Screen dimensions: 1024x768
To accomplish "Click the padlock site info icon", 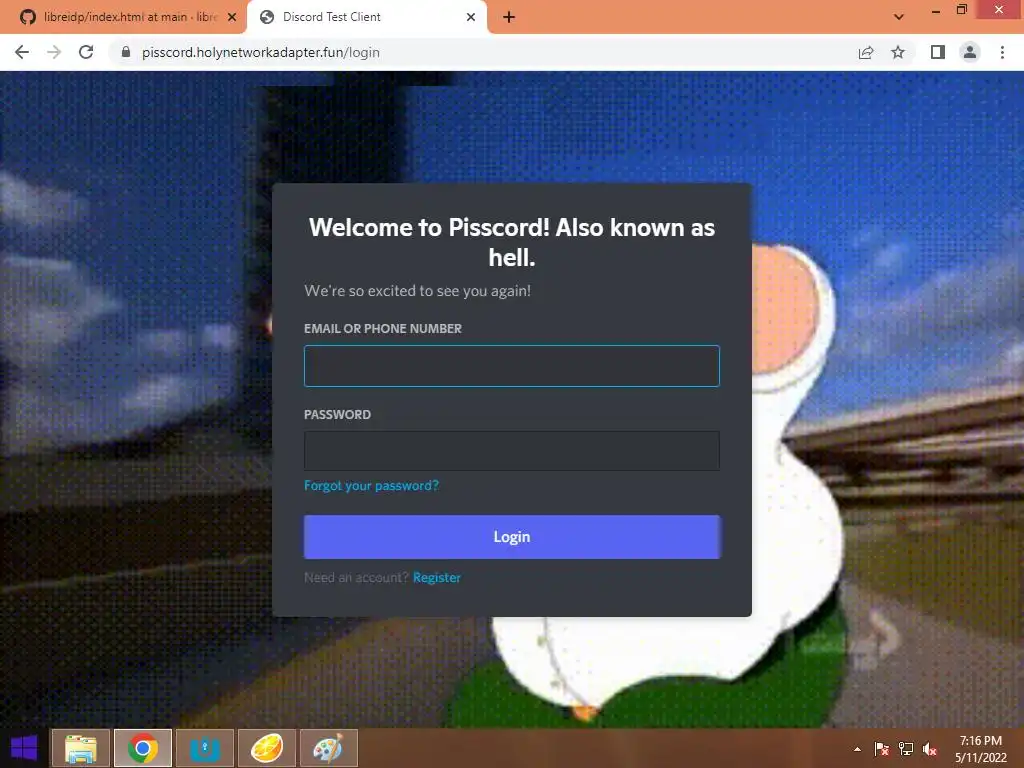I will [126, 52].
